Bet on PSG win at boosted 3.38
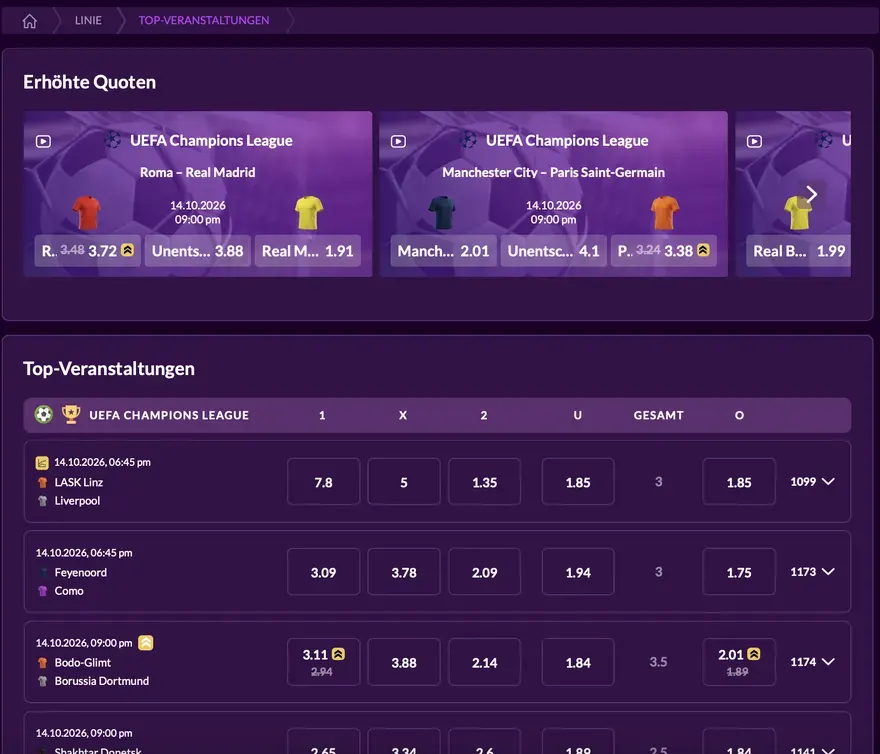880x754 pixels. (x=663, y=250)
